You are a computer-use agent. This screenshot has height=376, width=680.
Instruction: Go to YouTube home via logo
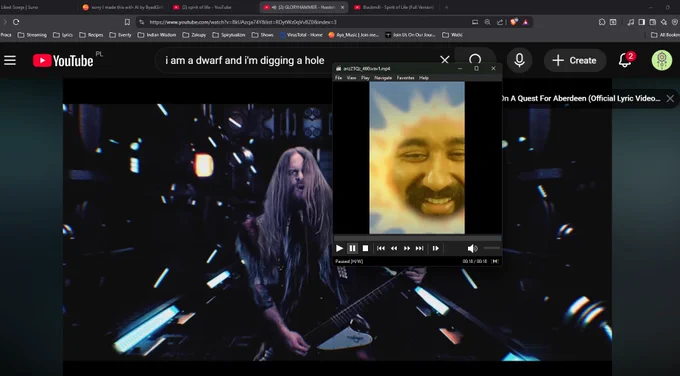click(x=63, y=60)
